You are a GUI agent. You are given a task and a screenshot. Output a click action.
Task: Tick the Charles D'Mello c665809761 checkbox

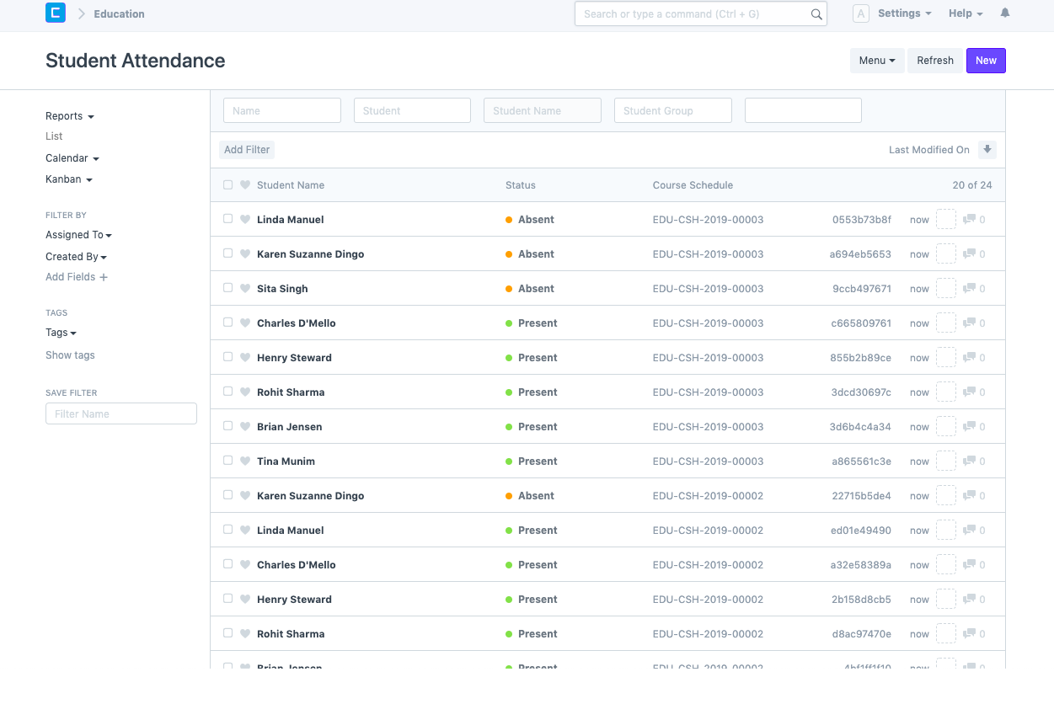[228, 322]
